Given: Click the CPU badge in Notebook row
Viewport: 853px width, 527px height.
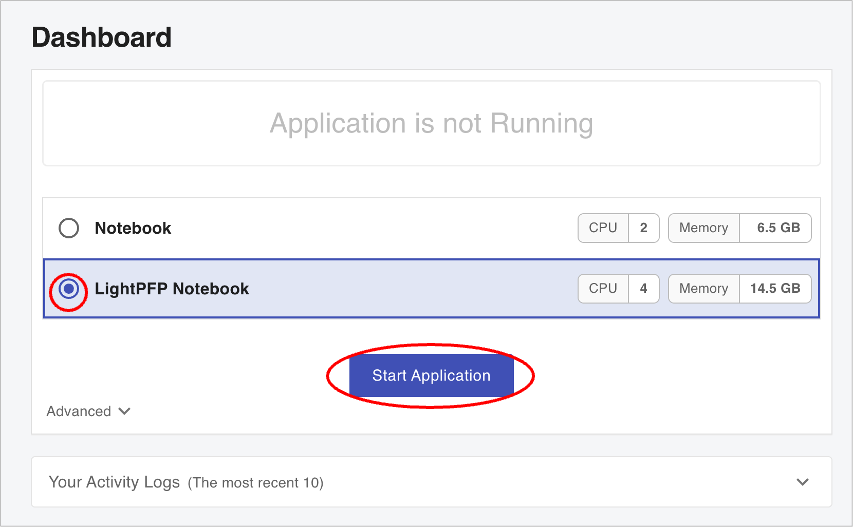Looking at the screenshot, I should tap(603, 228).
